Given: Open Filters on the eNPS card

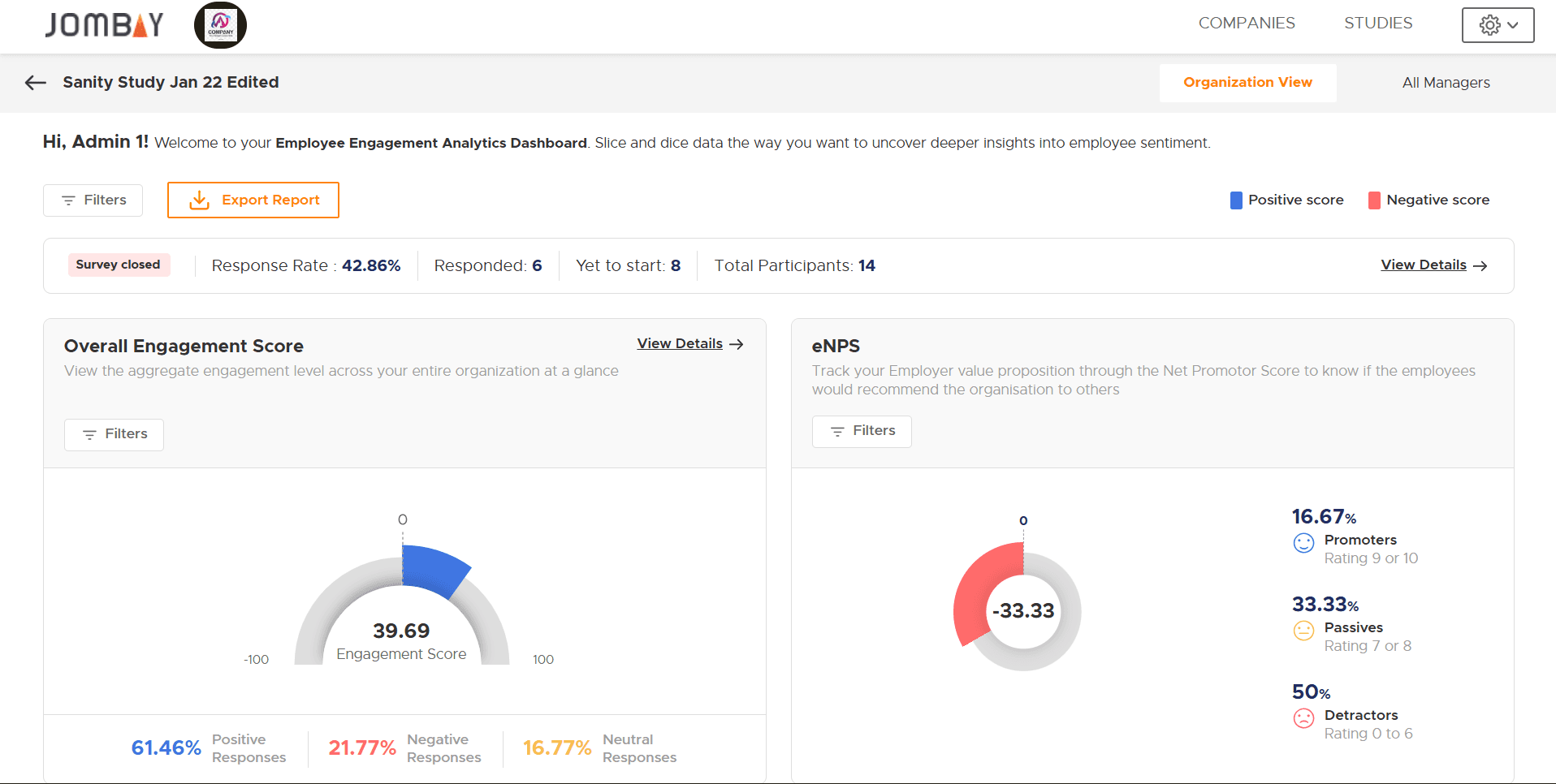Looking at the screenshot, I should [x=862, y=431].
